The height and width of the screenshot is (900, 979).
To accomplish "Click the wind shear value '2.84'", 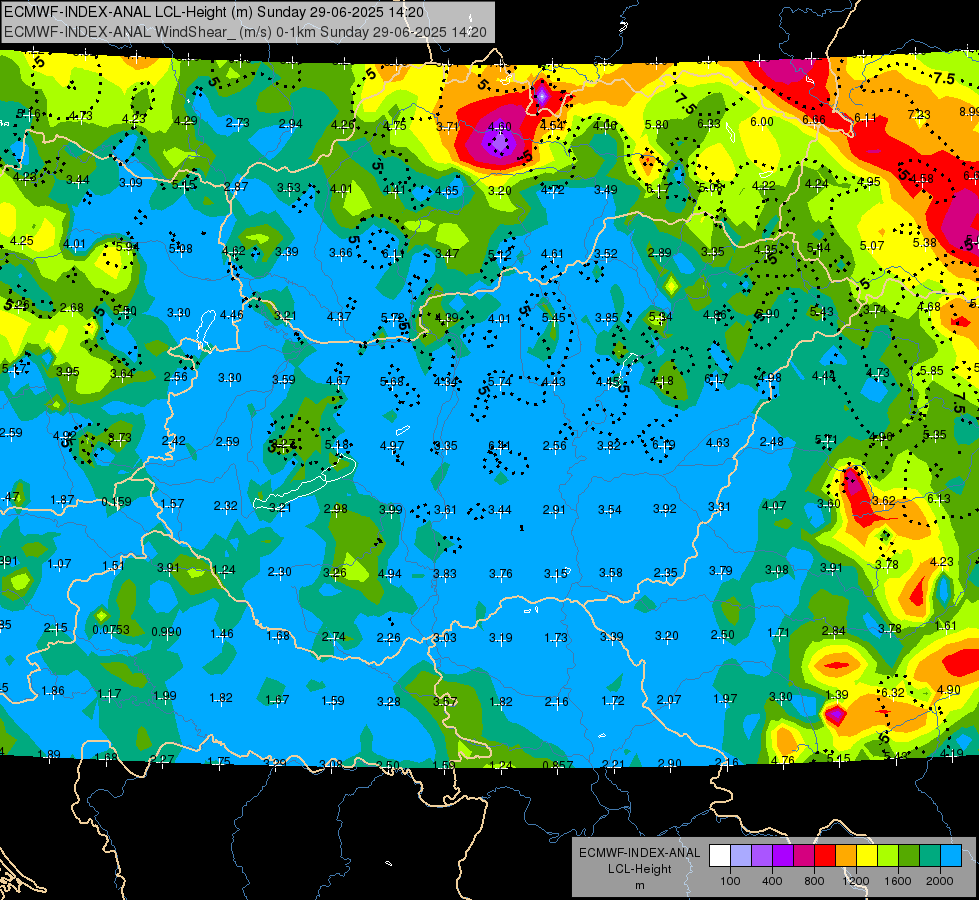I will (834, 631).
